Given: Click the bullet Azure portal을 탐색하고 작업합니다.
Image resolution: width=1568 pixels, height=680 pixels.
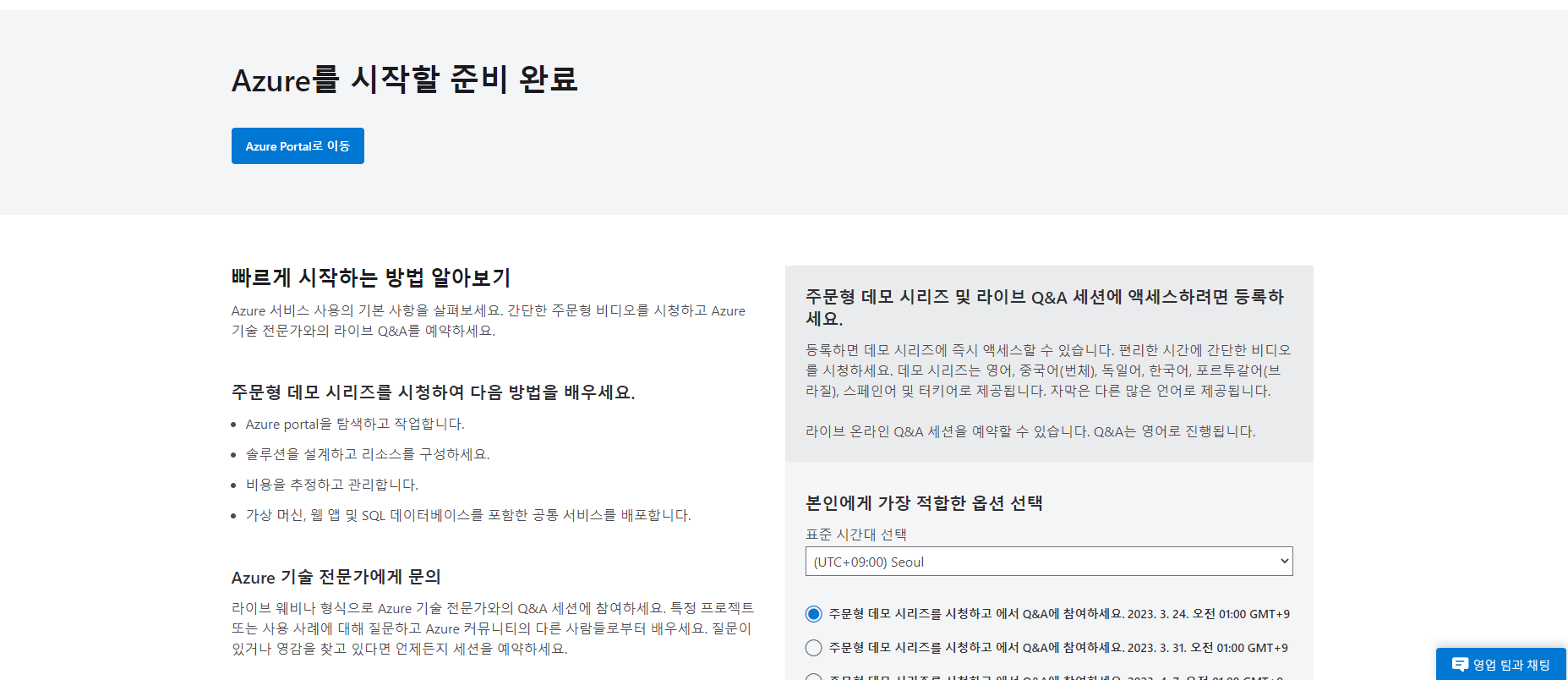Looking at the screenshot, I should [x=355, y=424].
